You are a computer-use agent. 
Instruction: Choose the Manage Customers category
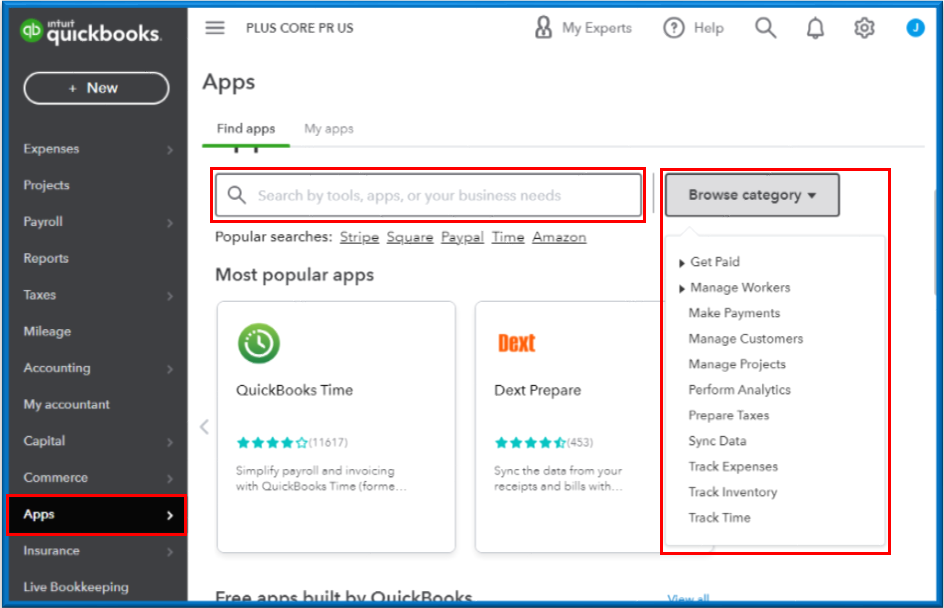tap(745, 339)
